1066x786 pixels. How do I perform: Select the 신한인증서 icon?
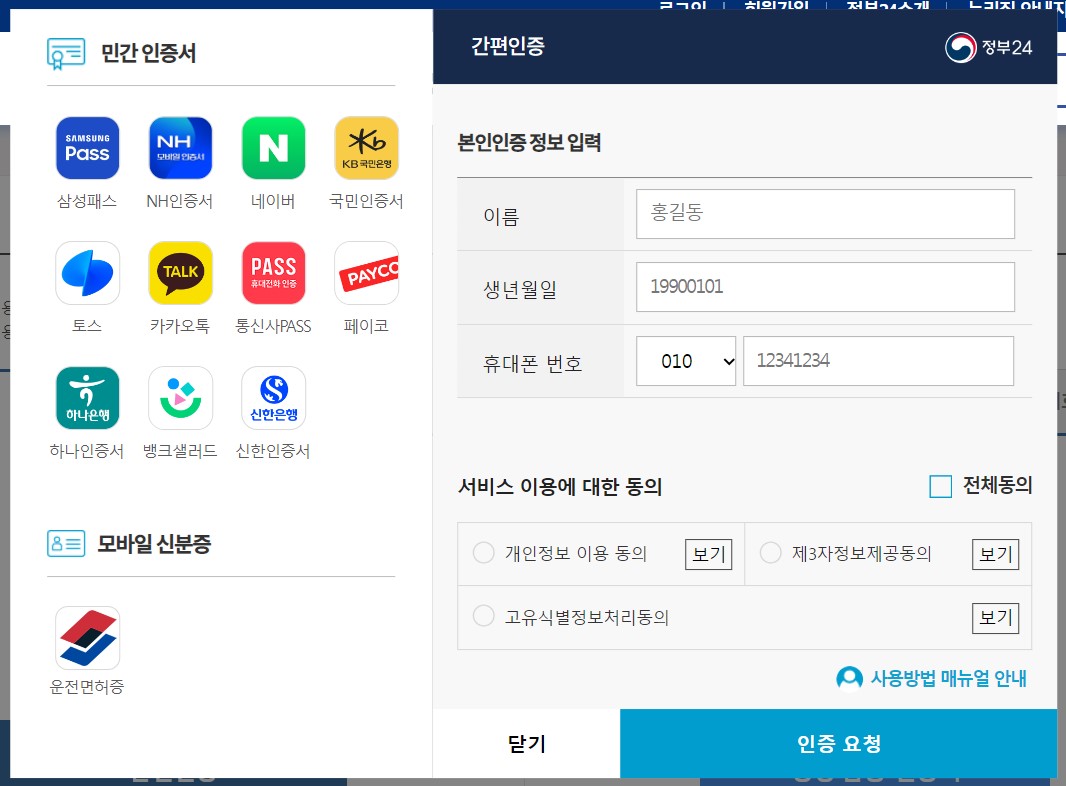click(x=273, y=397)
